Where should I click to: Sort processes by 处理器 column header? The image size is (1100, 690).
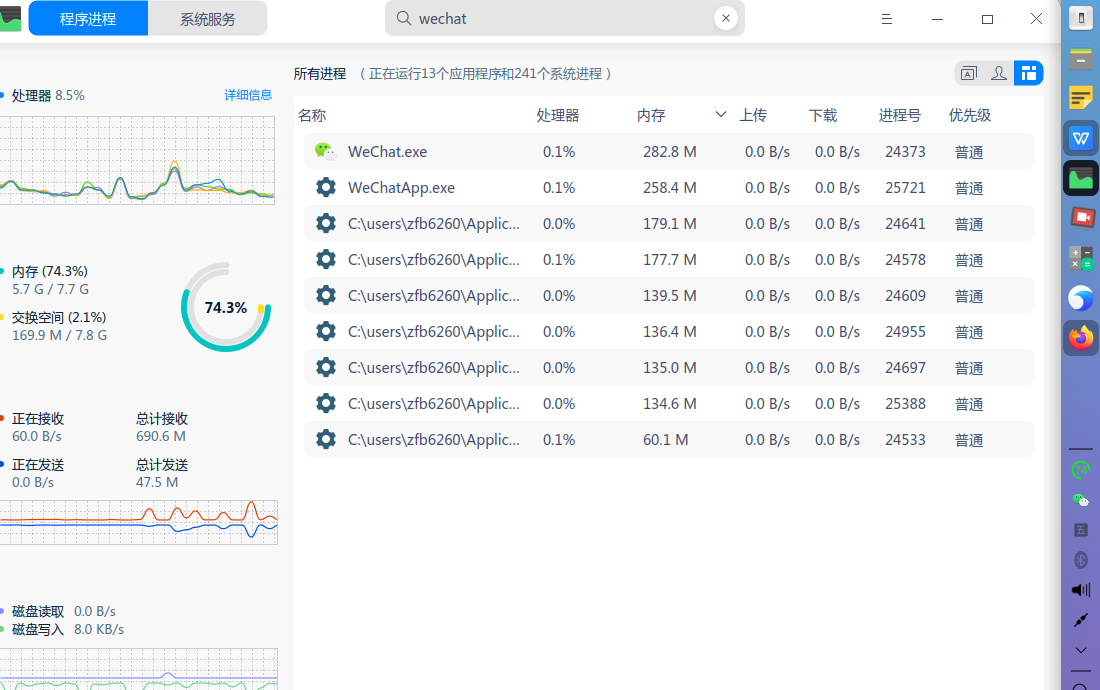(558, 115)
